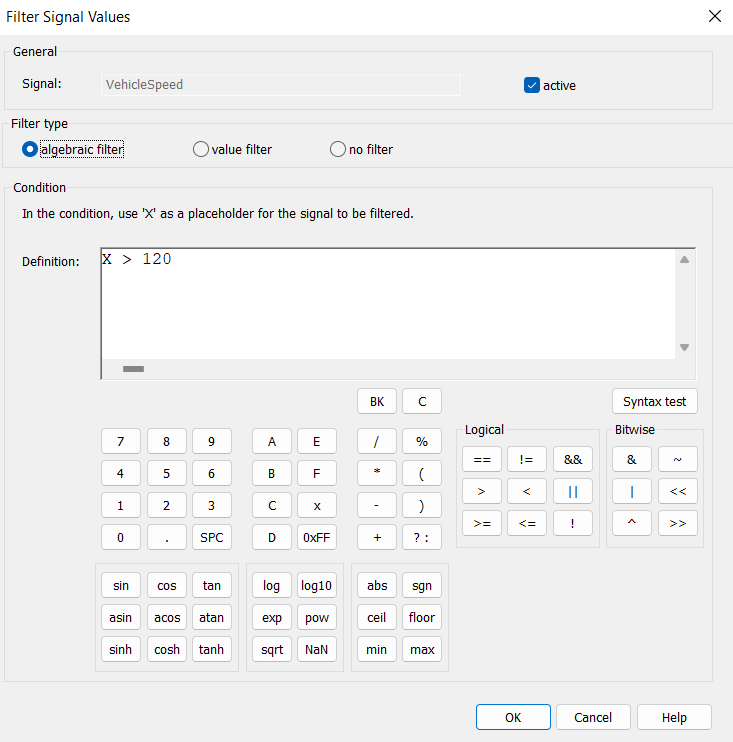Click the horizontal scrollbar thumb in Definition
733x742 pixels.
[x=133, y=369]
